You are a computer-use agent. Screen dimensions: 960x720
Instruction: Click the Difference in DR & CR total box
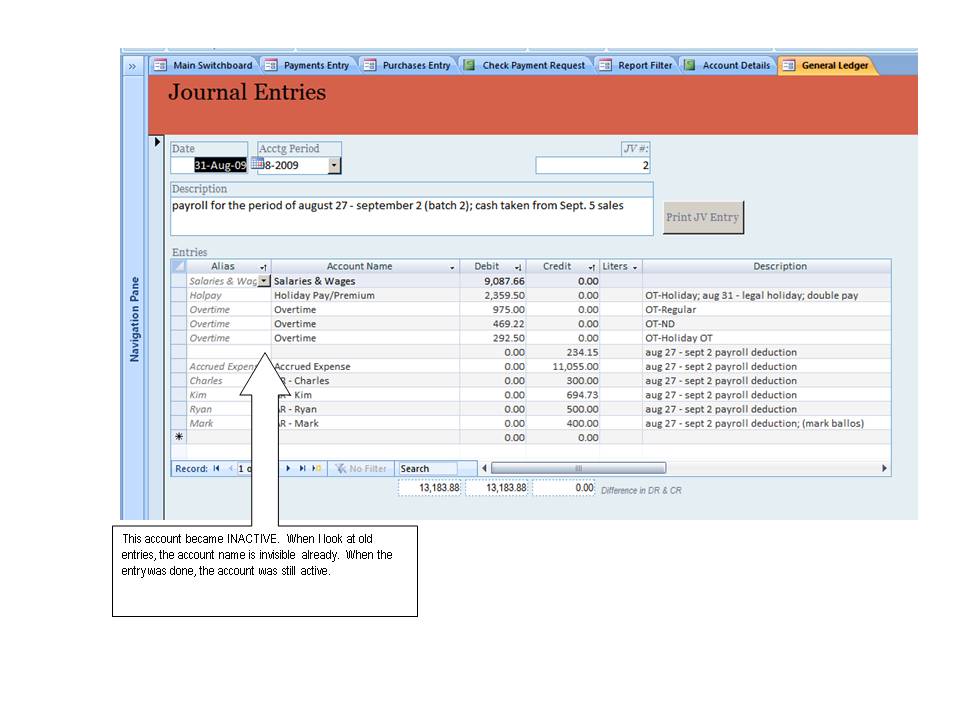coord(563,488)
